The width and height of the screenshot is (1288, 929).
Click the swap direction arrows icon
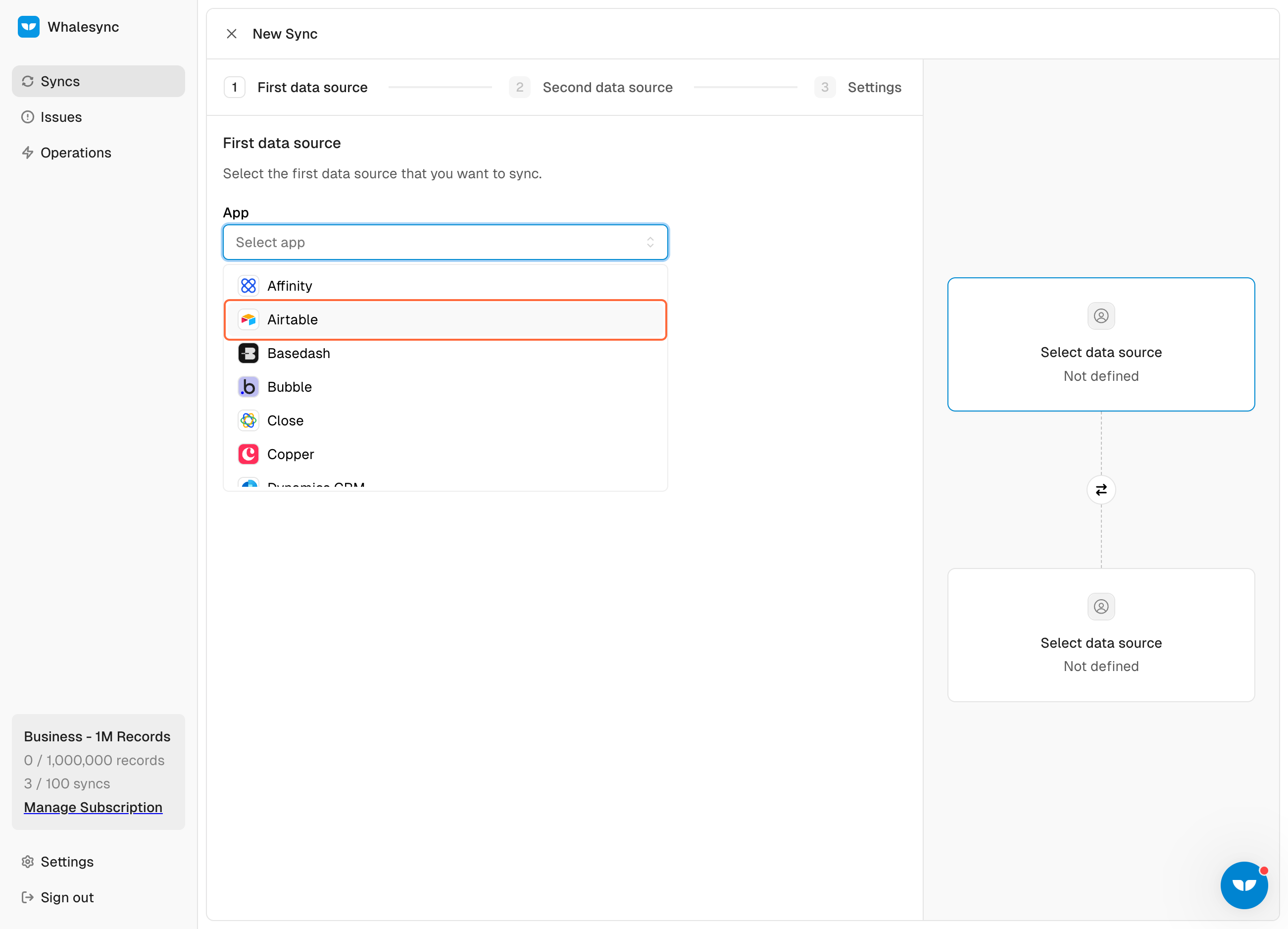click(x=1100, y=490)
